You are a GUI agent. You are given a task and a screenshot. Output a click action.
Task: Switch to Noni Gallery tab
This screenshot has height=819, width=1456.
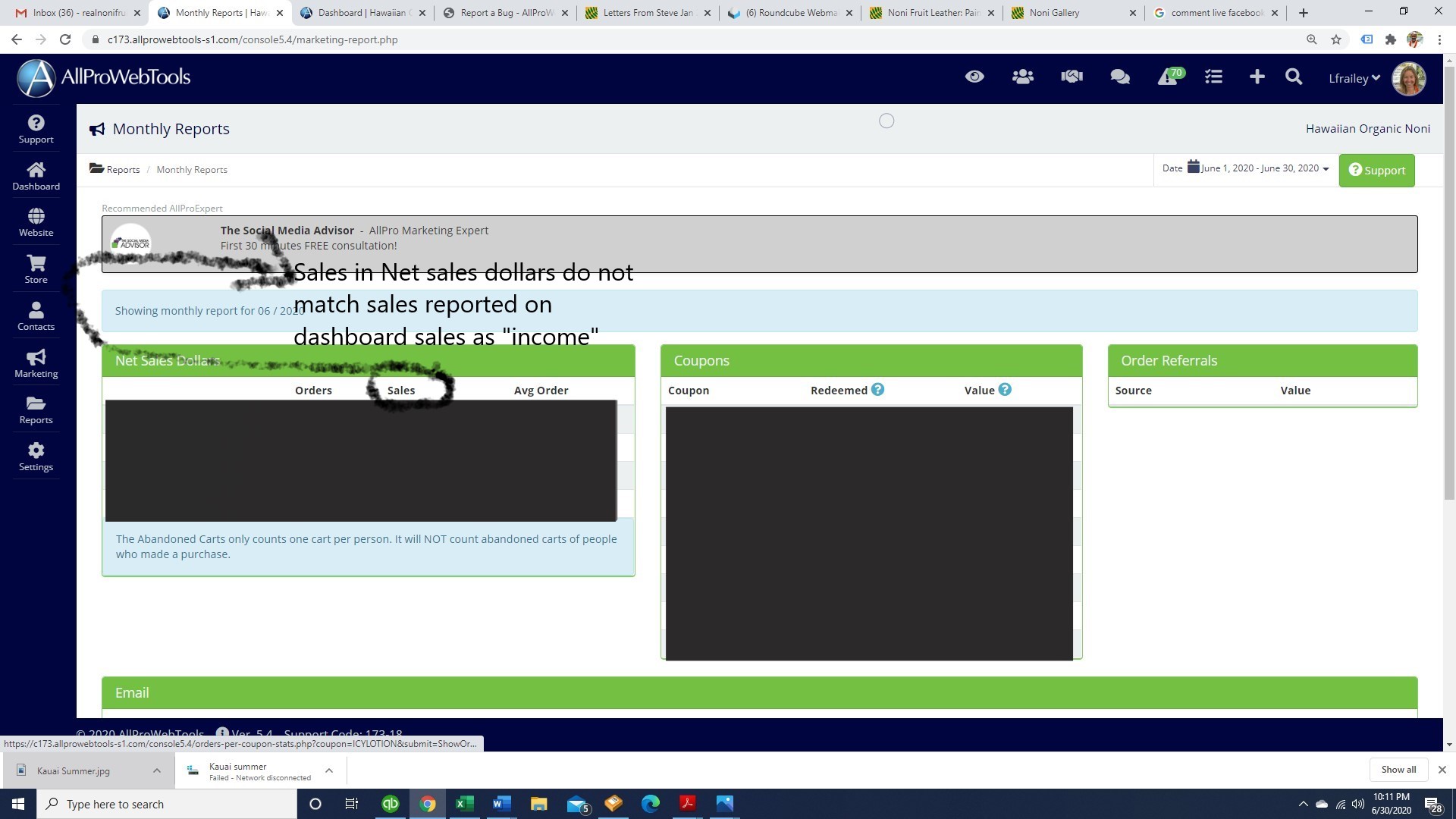1074,13
